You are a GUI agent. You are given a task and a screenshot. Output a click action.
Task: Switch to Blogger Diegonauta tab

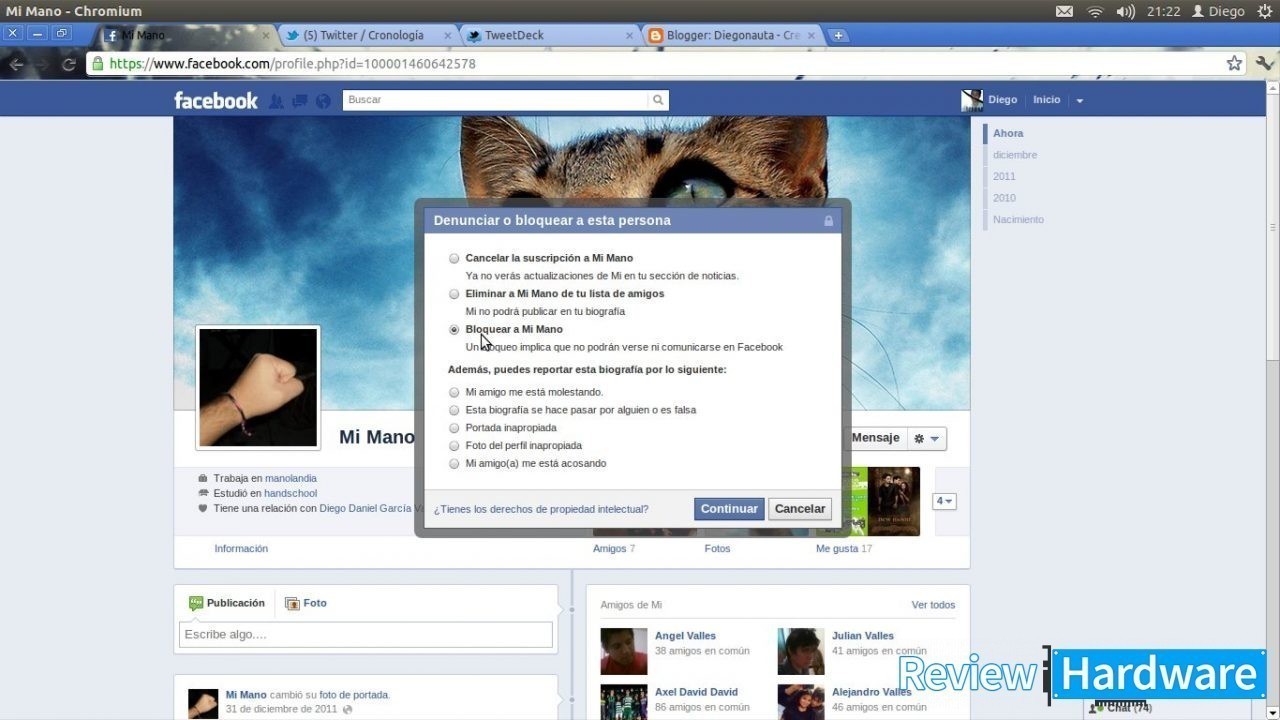[735, 35]
